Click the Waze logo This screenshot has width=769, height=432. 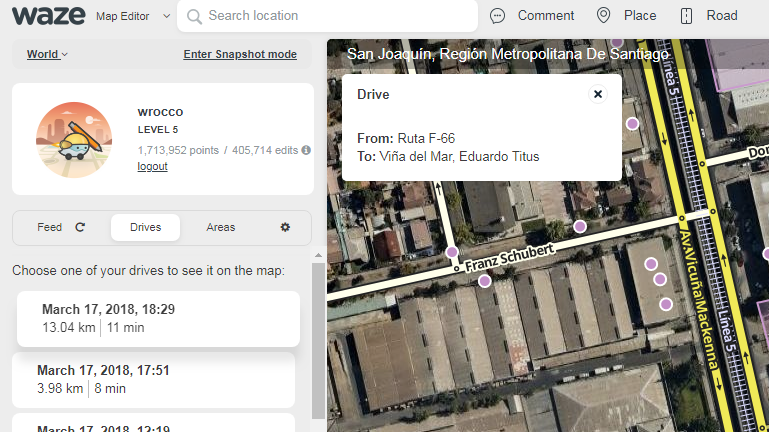tap(49, 16)
